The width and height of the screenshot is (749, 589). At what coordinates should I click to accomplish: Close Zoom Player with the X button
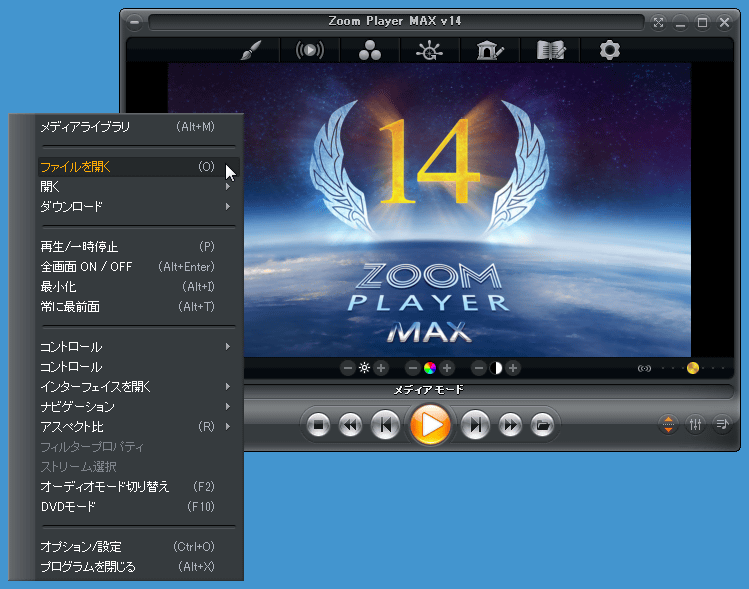pyautogui.click(x=724, y=22)
